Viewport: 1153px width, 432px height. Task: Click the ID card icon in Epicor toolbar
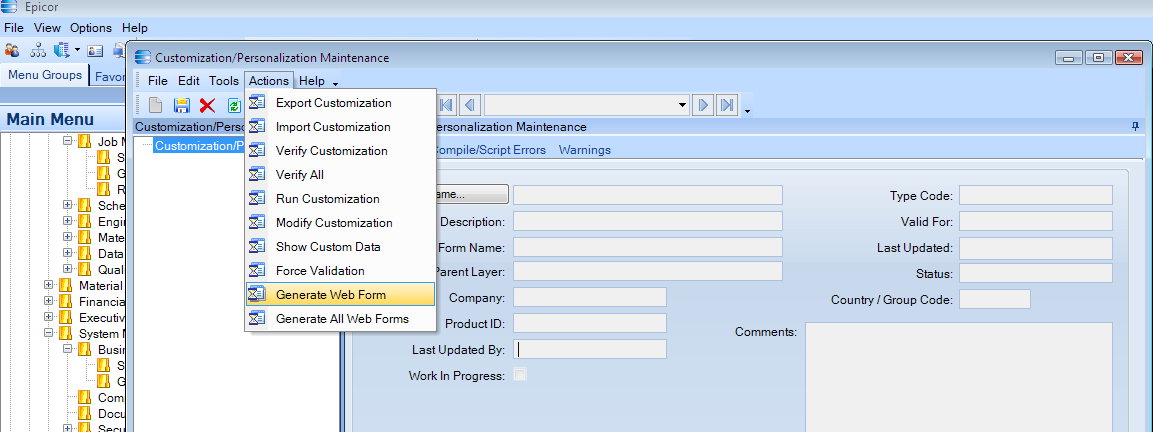(x=96, y=50)
